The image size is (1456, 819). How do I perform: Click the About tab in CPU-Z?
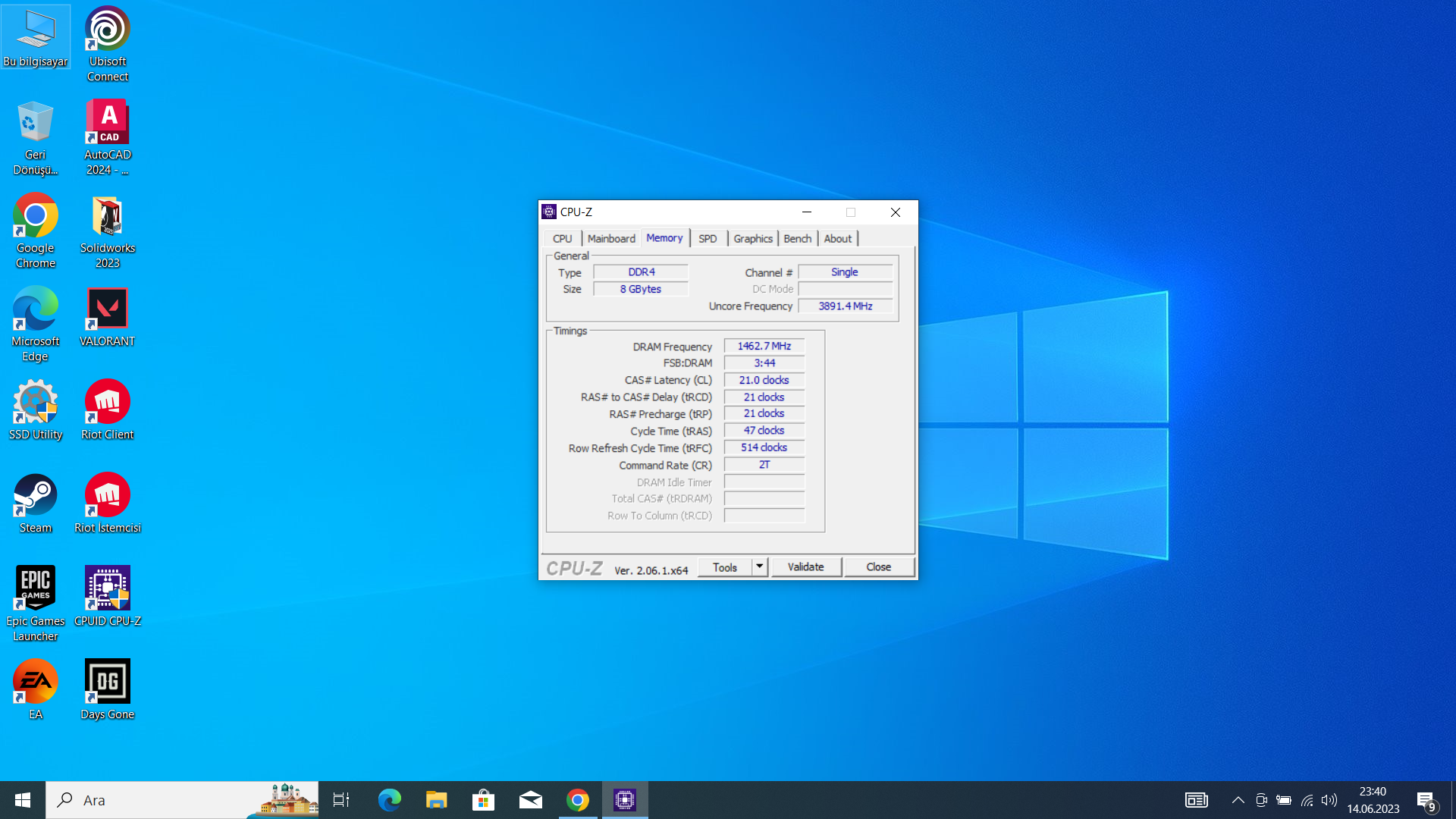click(837, 238)
